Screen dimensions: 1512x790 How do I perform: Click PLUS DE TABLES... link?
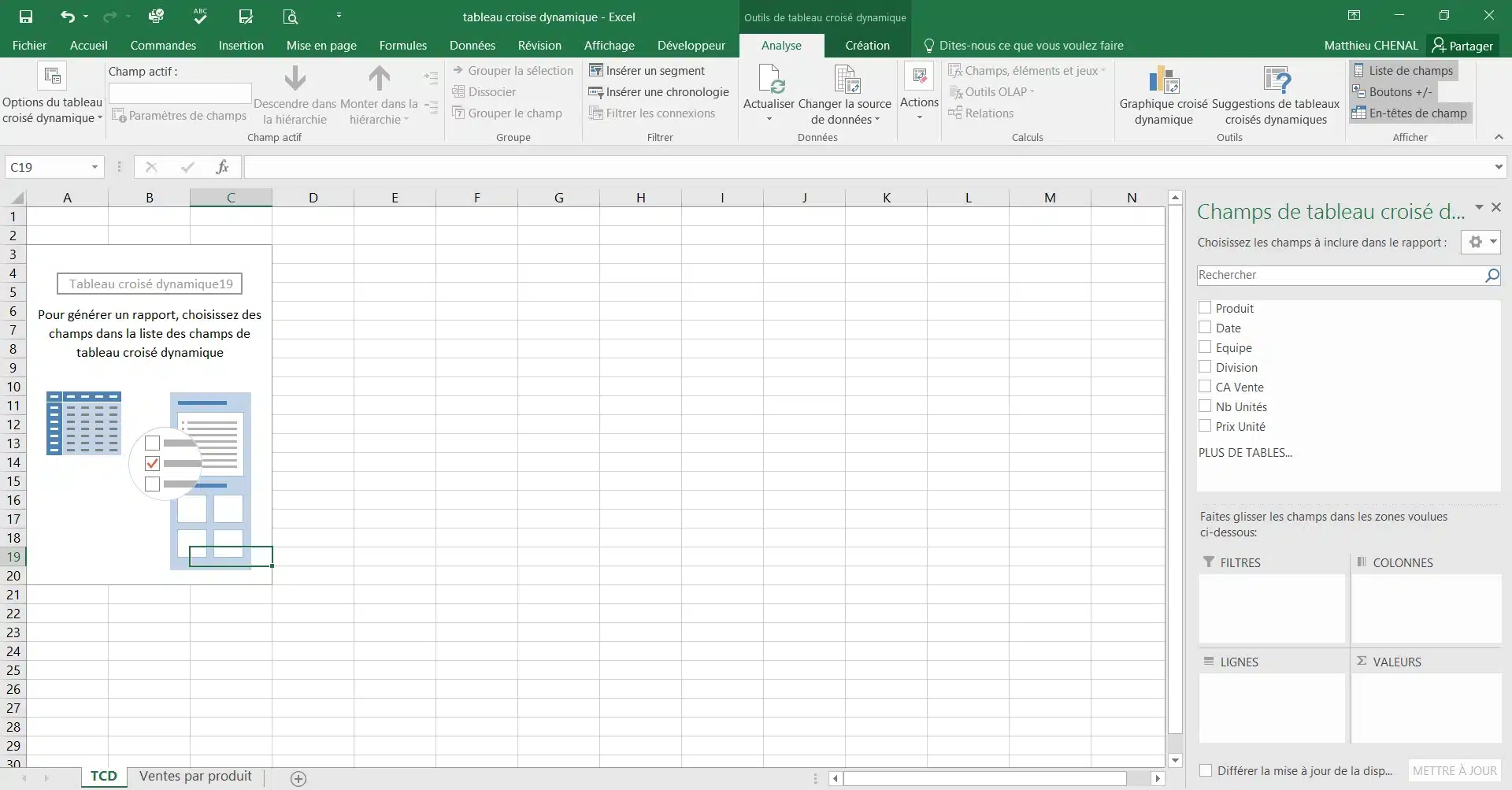click(1245, 453)
